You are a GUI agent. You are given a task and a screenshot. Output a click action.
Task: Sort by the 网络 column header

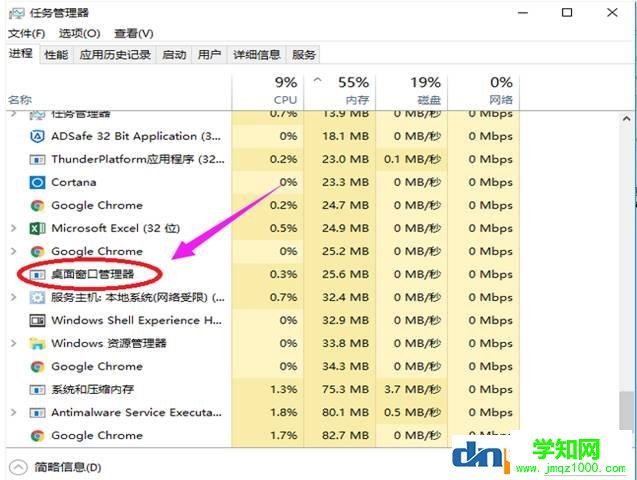click(483, 92)
